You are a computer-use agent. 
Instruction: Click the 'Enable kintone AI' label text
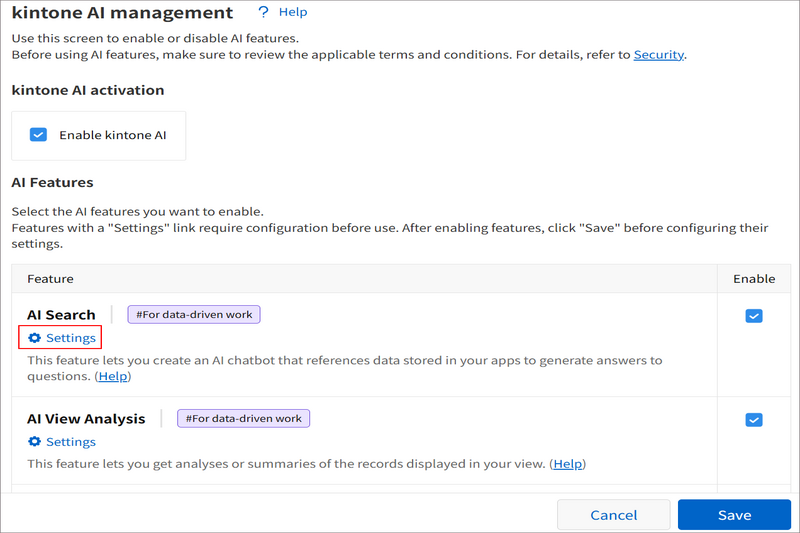point(113,135)
